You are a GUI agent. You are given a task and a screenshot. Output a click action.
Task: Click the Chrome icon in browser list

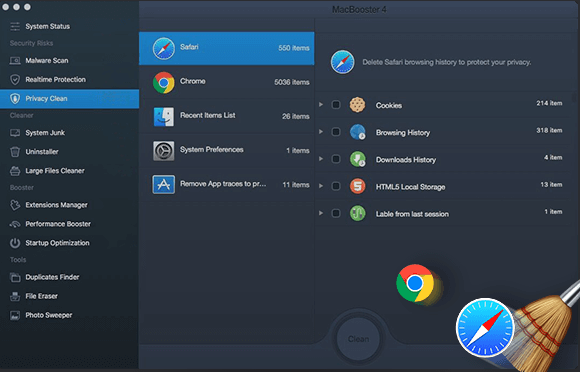pos(163,82)
